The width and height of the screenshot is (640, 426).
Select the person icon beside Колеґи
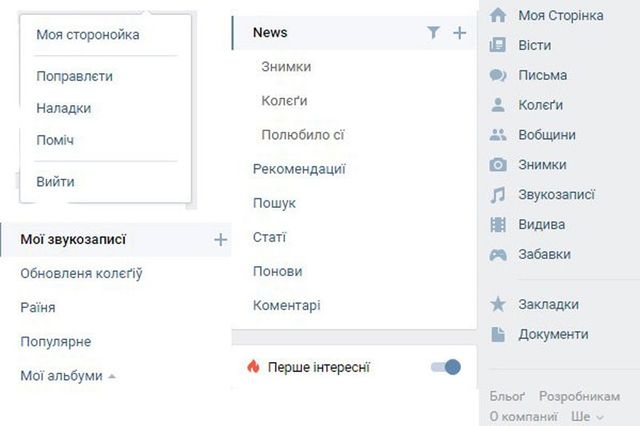(x=498, y=105)
